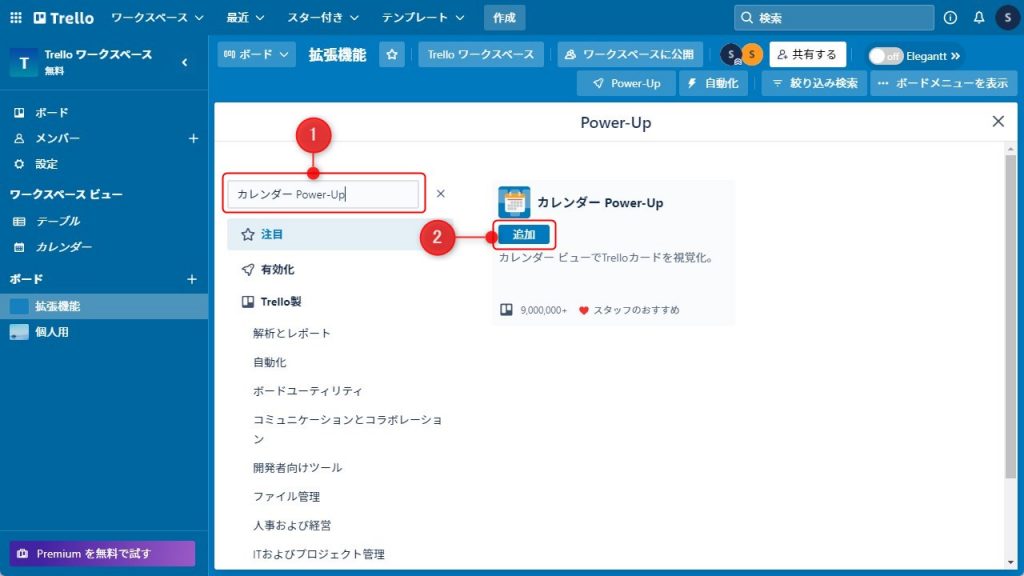Clear the Power-Up search text
This screenshot has height=576, width=1024.
pyautogui.click(x=441, y=193)
